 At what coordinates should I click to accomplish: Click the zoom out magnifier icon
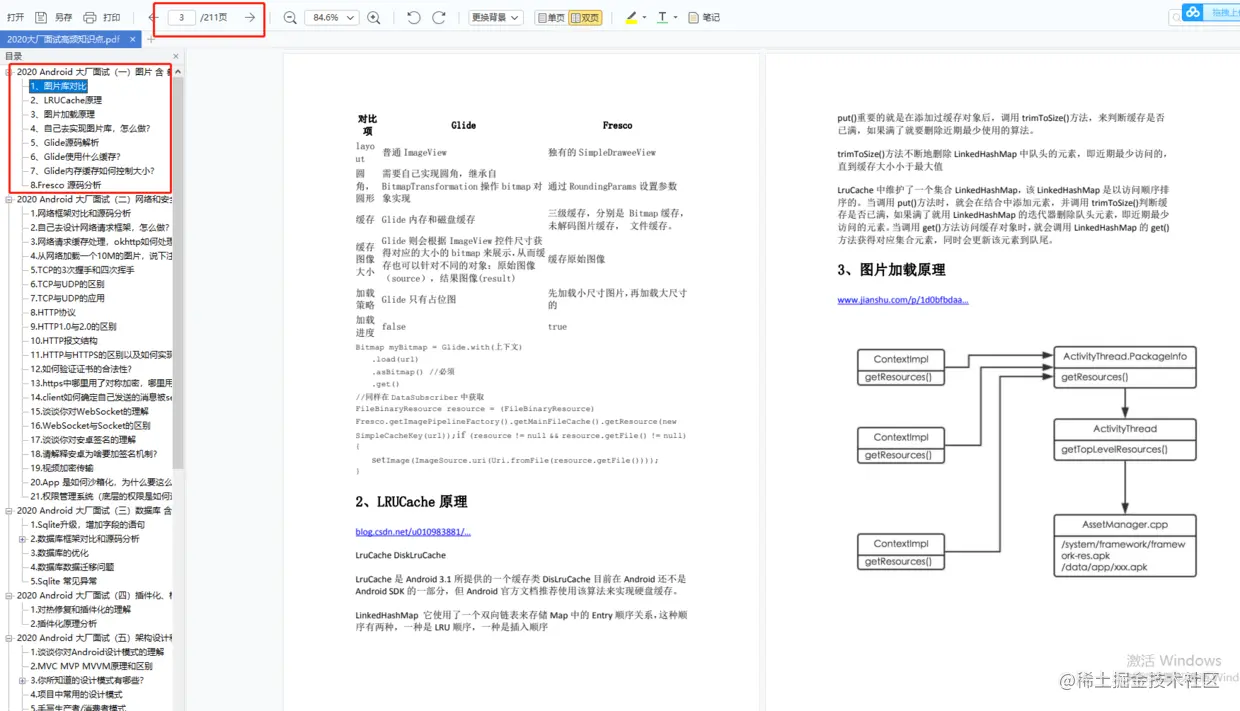point(290,17)
